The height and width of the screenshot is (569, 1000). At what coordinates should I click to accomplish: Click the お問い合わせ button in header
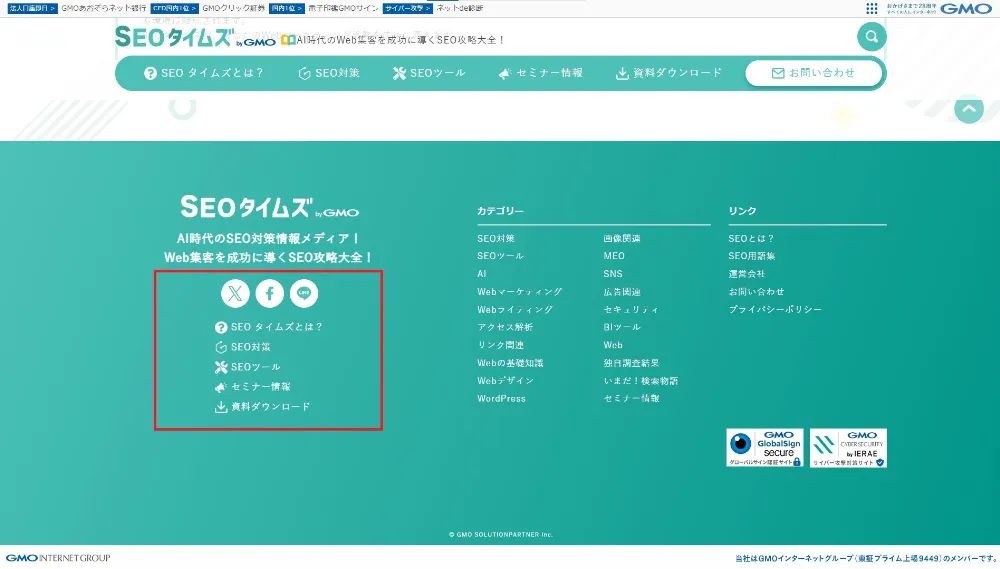coord(813,73)
